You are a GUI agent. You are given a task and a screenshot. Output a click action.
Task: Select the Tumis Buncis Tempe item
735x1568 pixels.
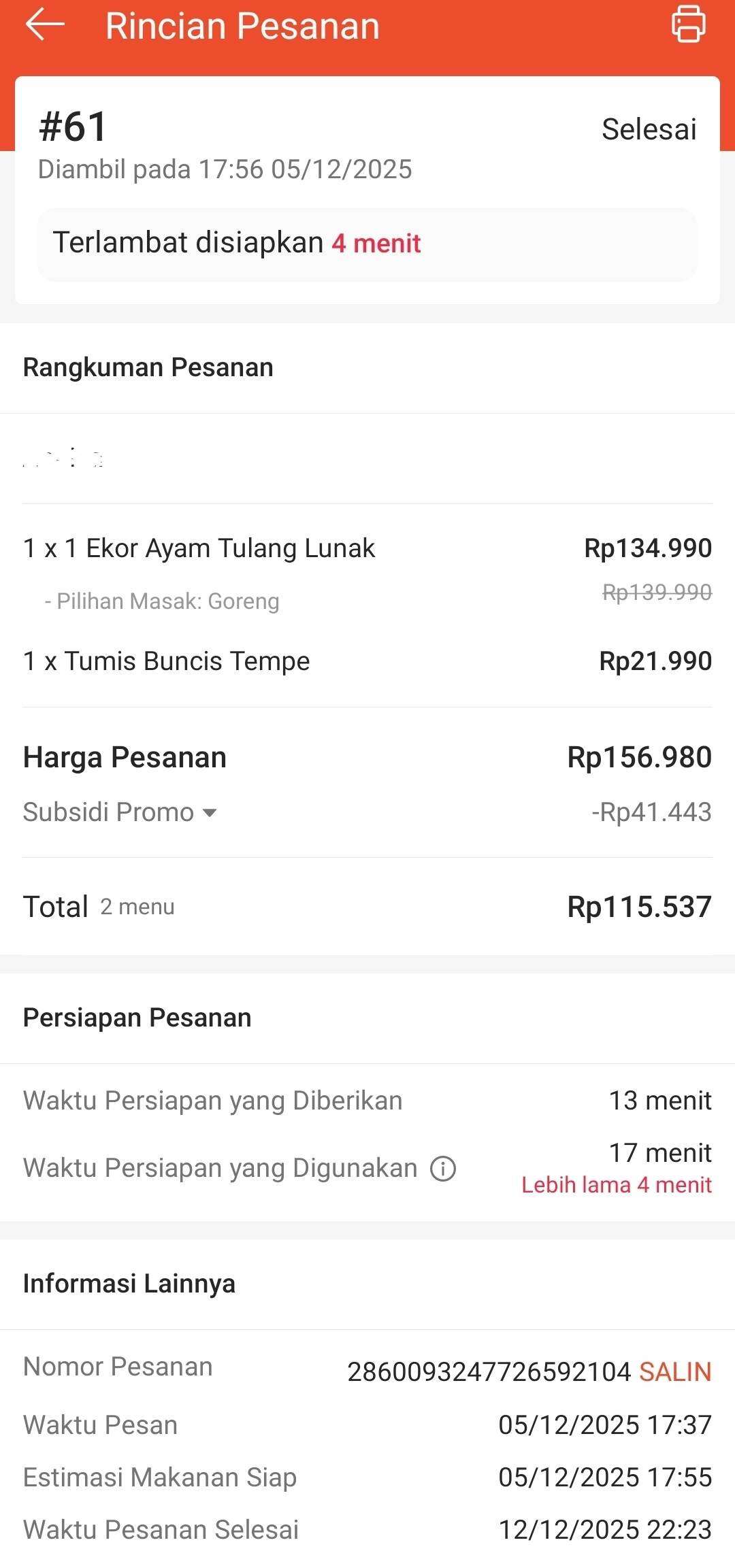pos(167,661)
